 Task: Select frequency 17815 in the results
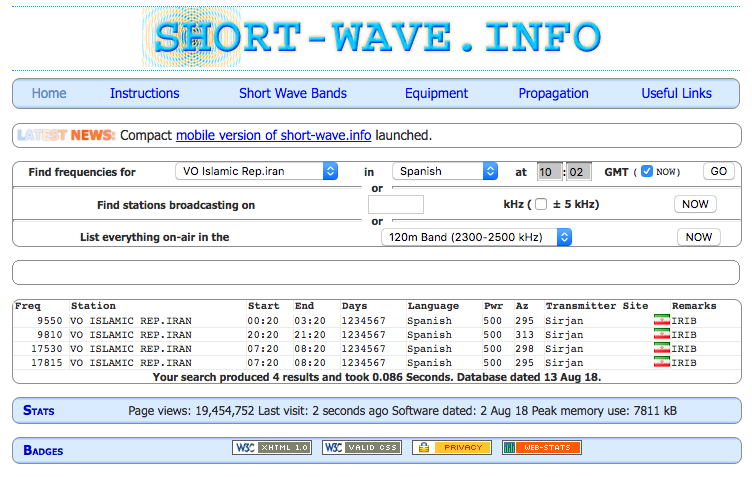click(x=47, y=362)
